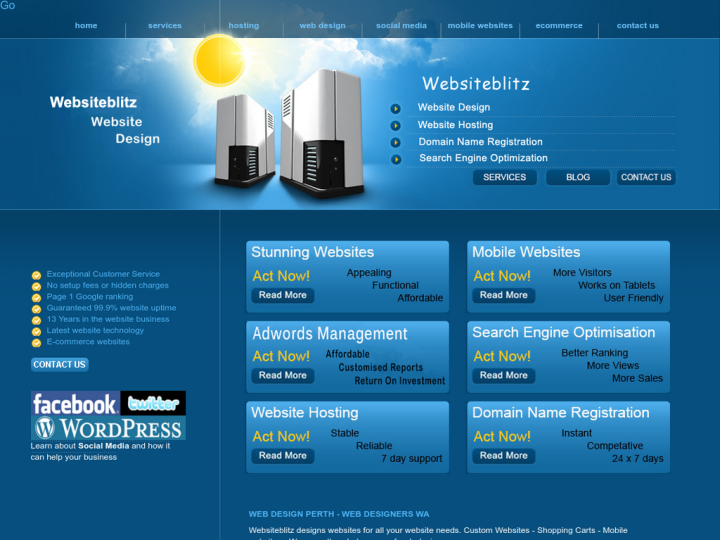Screen dimensions: 720x540
Task: Click the CONTACT US button in sidebar
Action: point(59,364)
